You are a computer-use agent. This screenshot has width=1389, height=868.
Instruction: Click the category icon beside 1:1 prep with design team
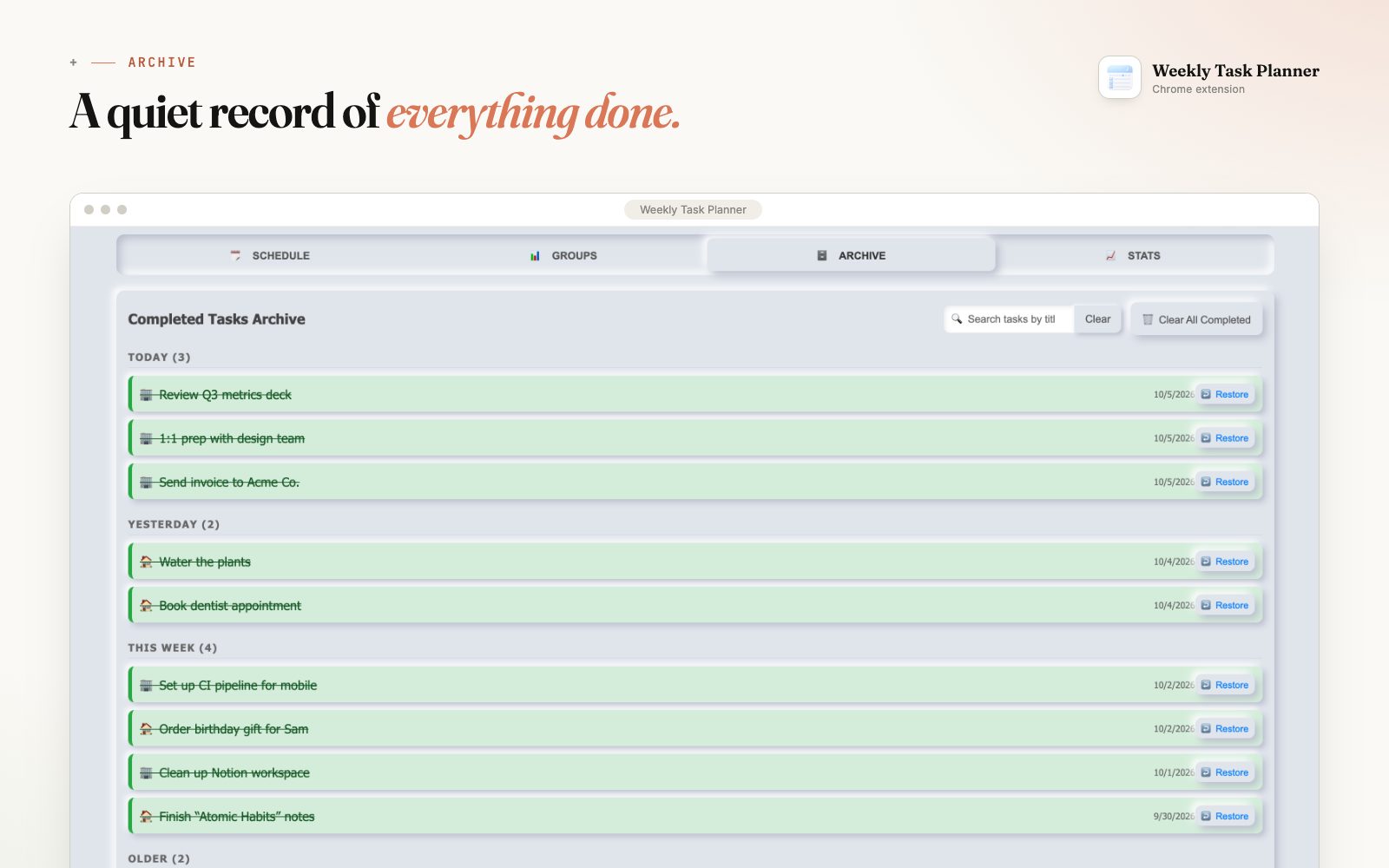[x=146, y=439]
